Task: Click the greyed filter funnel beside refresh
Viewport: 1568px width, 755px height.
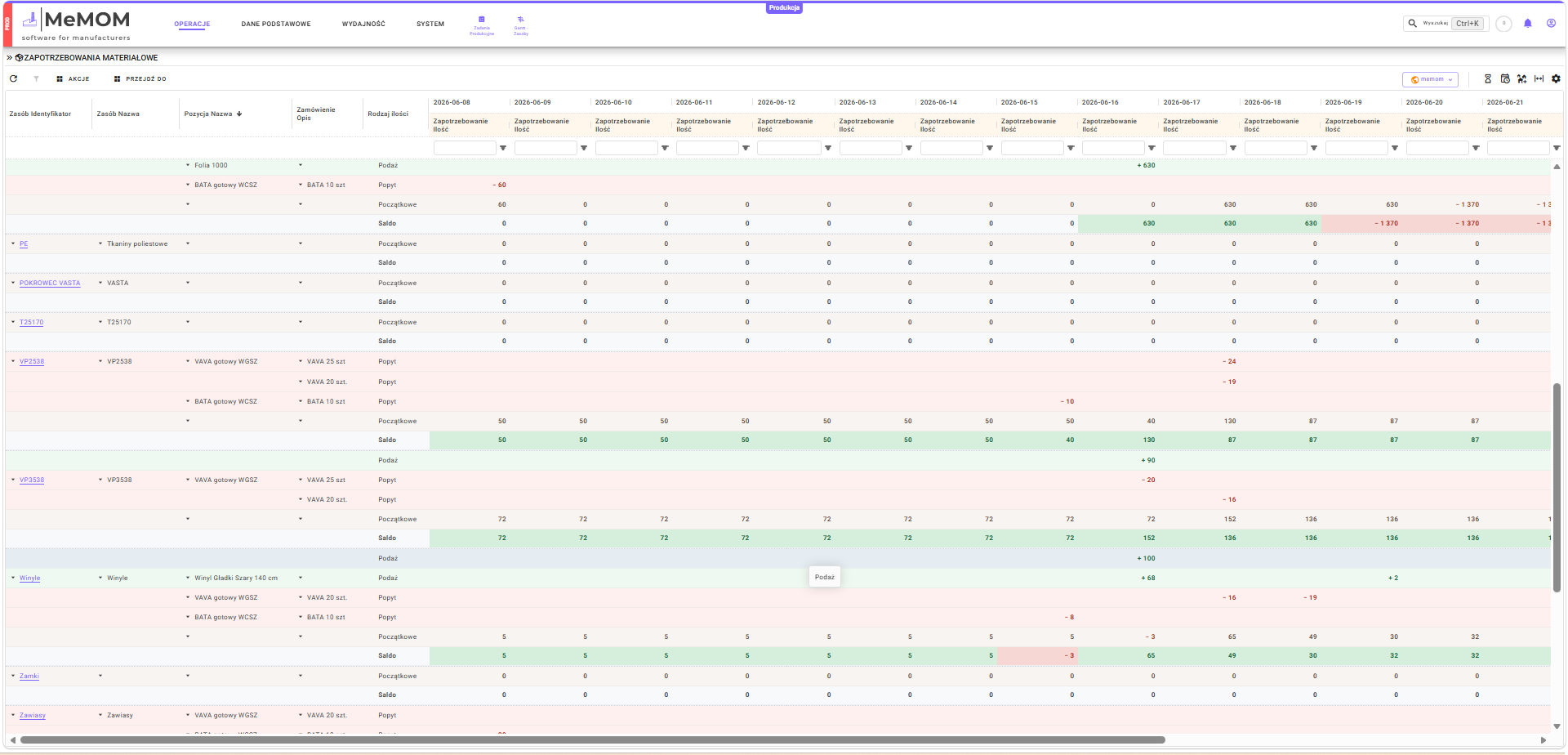Action: pos(36,79)
